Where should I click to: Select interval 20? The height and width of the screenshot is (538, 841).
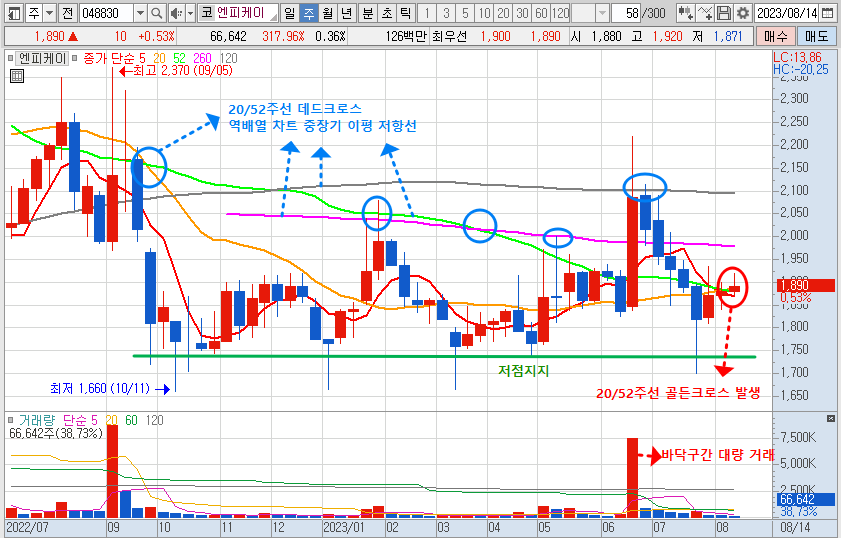(x=503, y=13)
